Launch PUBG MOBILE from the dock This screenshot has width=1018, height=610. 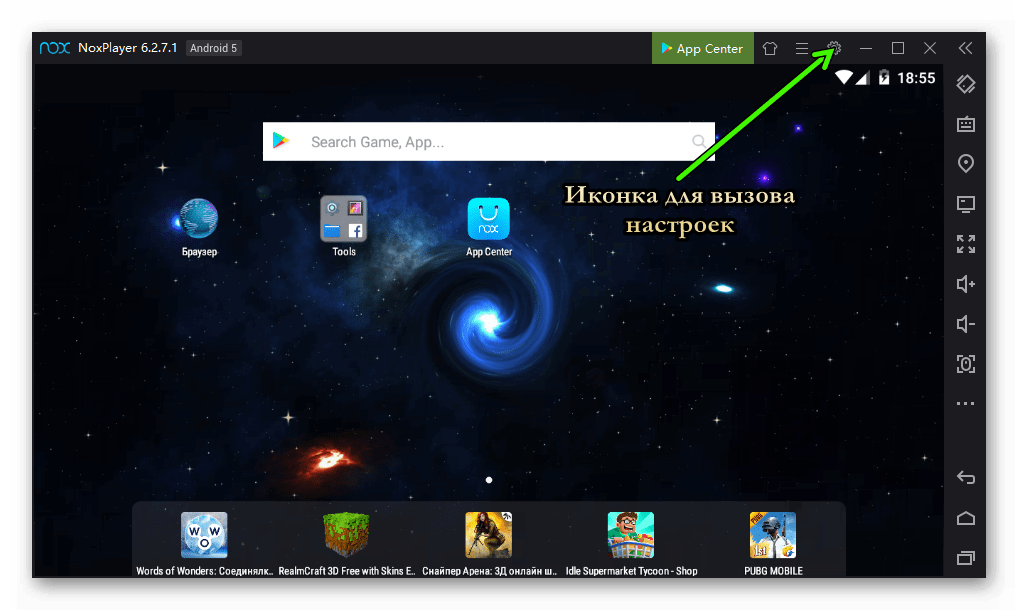tap(773, 535)
